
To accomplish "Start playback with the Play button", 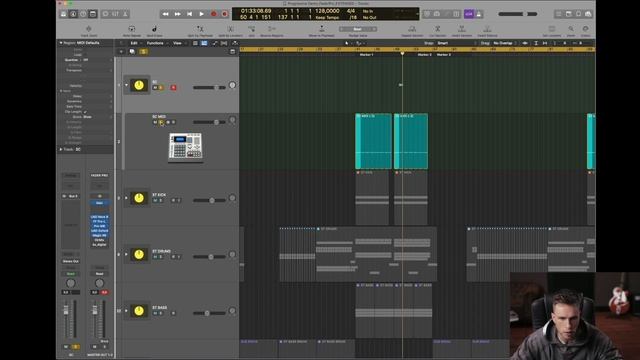I will click(201, 14).
